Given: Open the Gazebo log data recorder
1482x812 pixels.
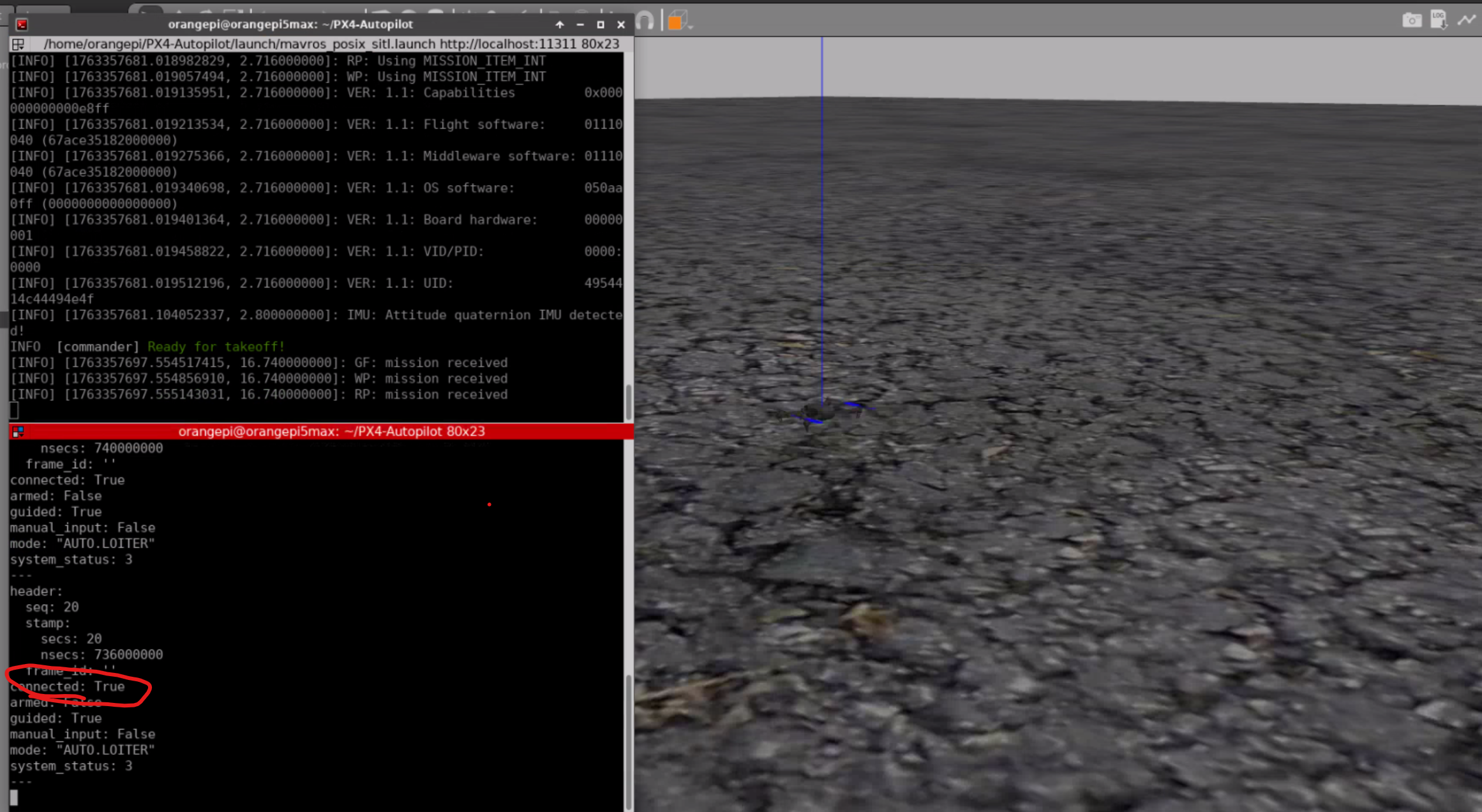Looking at the screenshot, I should pos(1439,20).
